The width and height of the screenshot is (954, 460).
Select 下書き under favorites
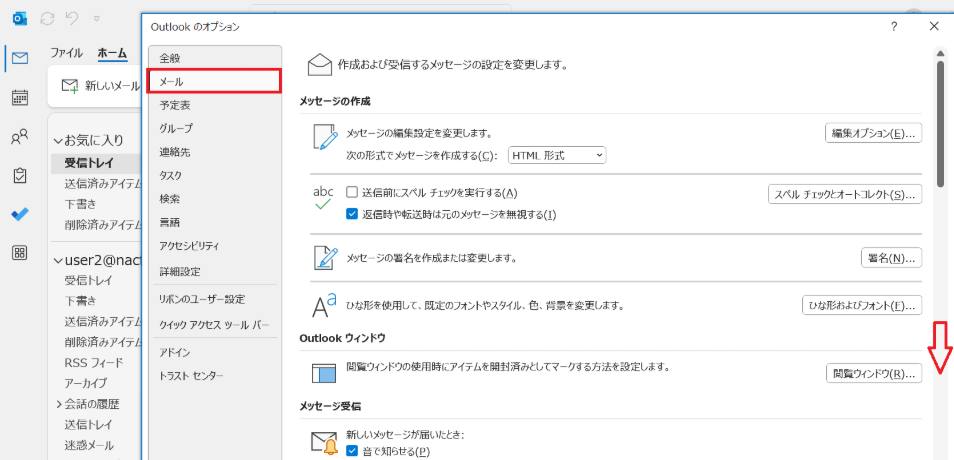(x=80, y=203)
